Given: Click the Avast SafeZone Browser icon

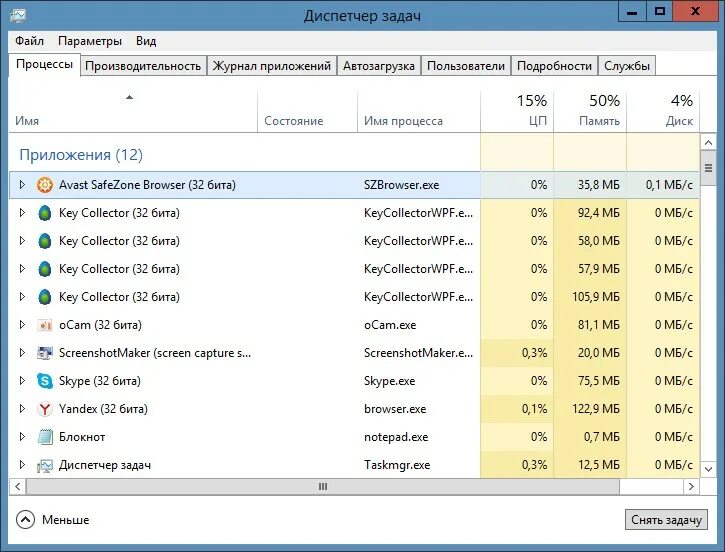Looking at the screenshot, I should point(45,185).
